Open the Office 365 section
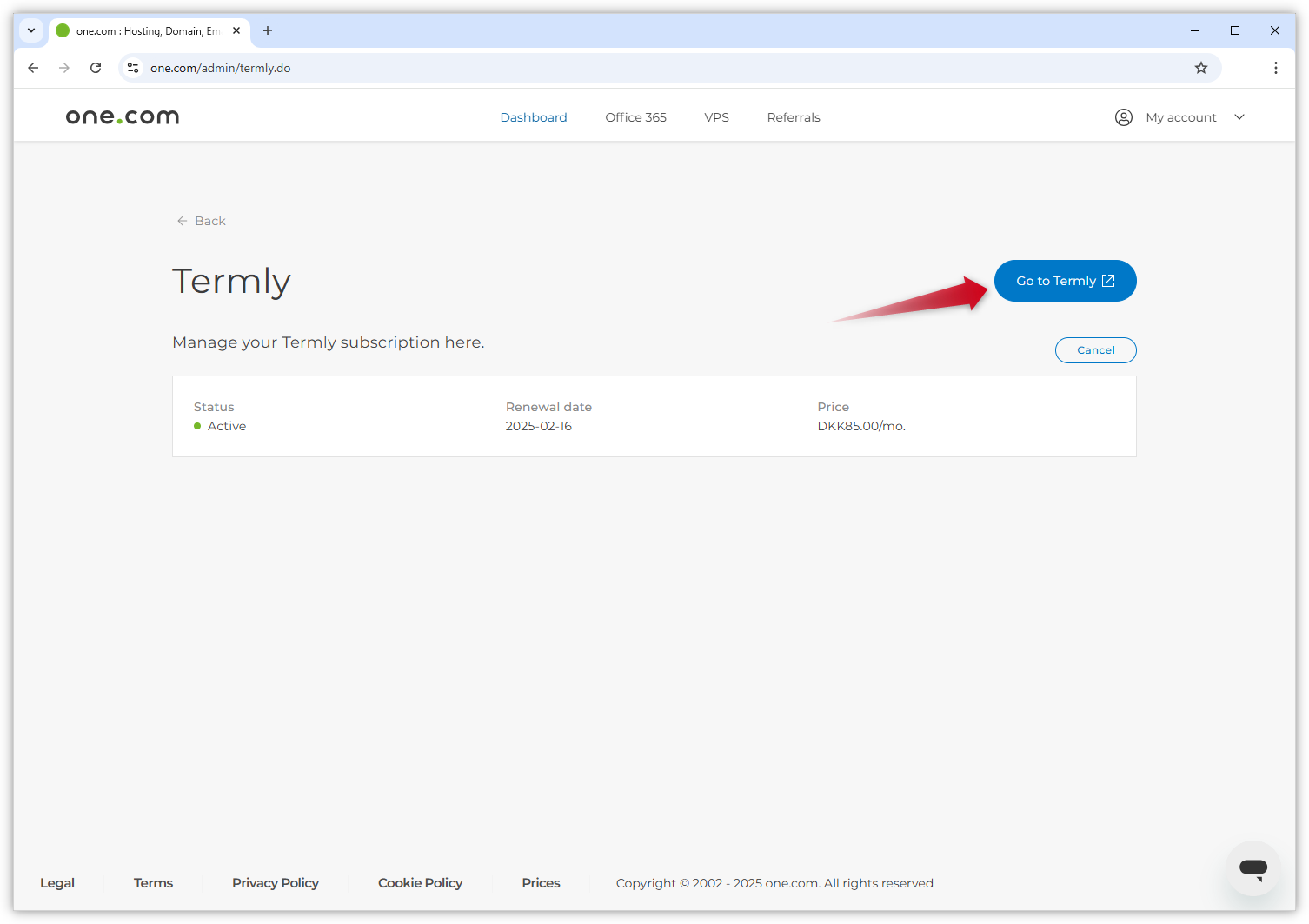 (x=635, y=116)
